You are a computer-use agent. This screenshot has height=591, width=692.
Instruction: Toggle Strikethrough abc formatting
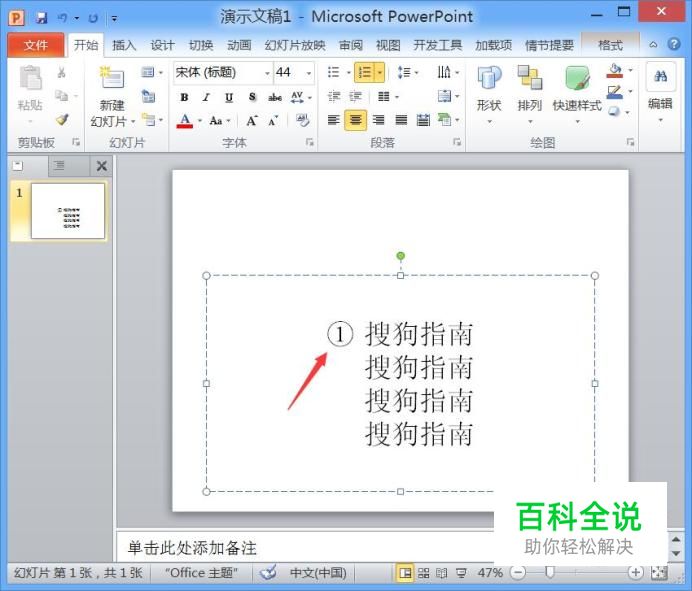[275, 97]
